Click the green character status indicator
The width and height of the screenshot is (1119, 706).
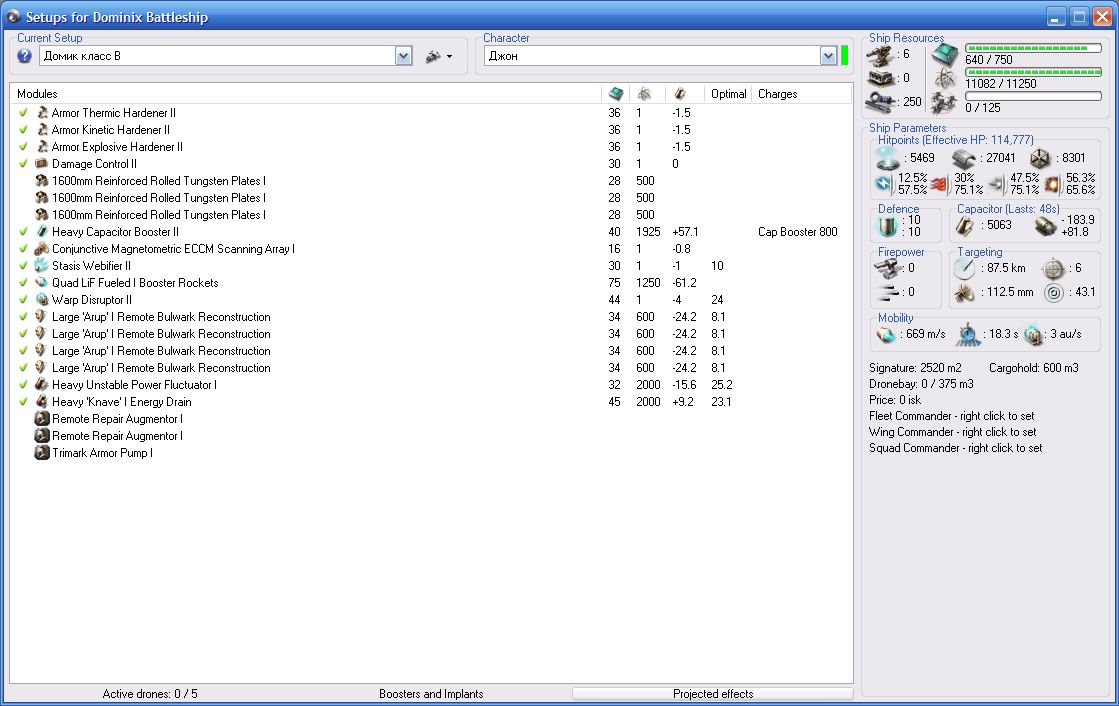pos(844,56)
